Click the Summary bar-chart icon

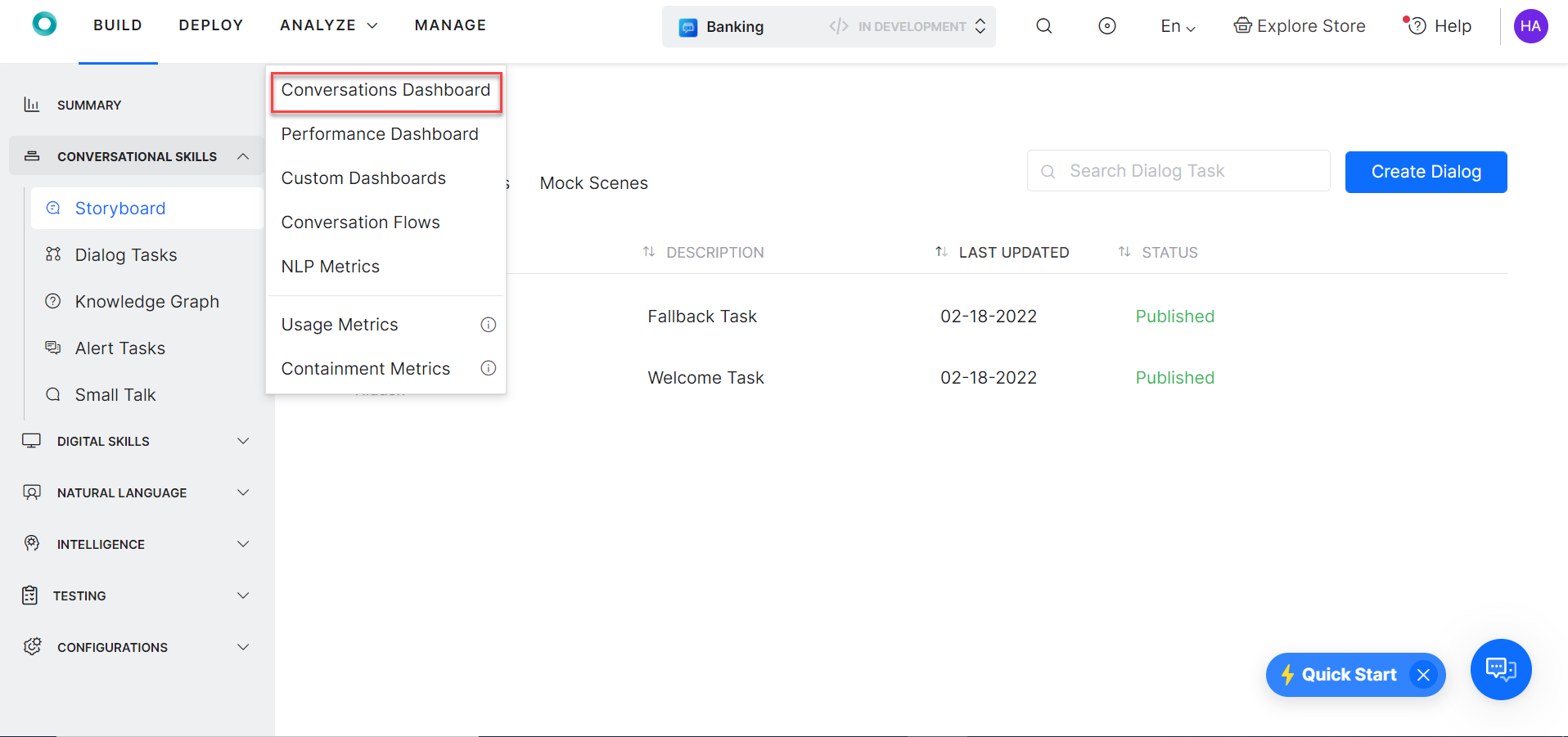pos(31,104)
